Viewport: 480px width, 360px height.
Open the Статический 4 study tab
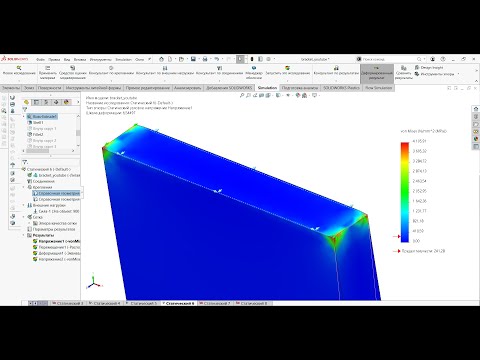click(104, 304)
